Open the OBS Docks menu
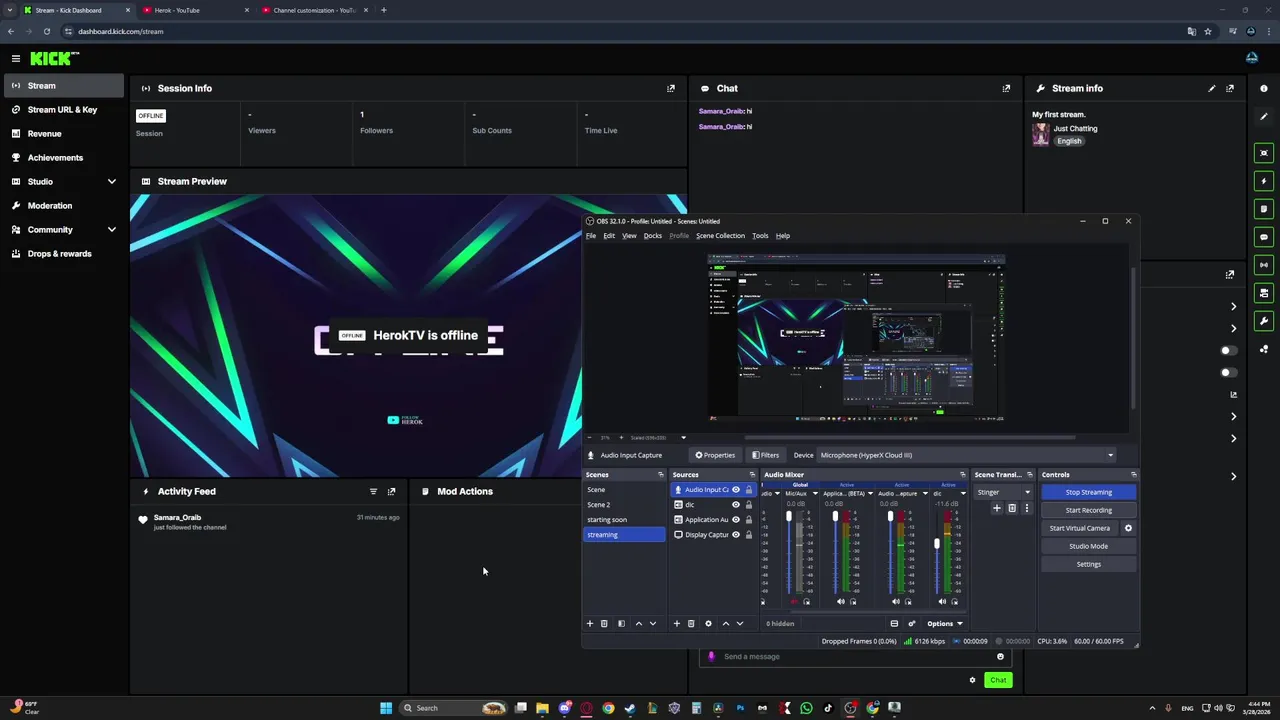The width and height of the screenshot is (1280, 720). click(x=653, y=236)
